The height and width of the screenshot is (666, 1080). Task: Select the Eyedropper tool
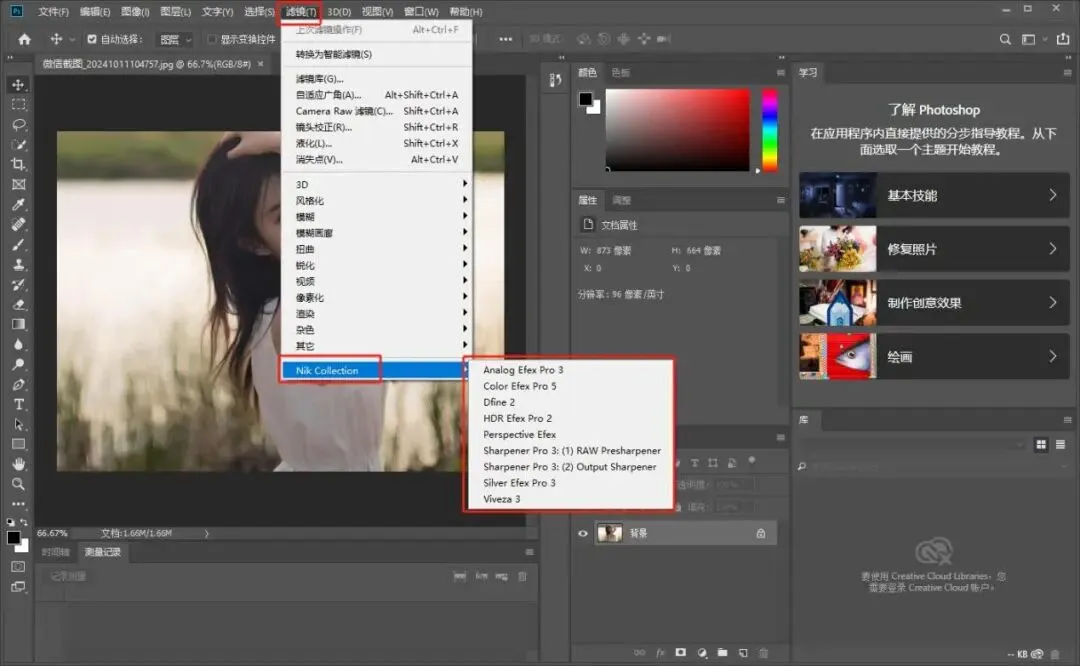18,205
